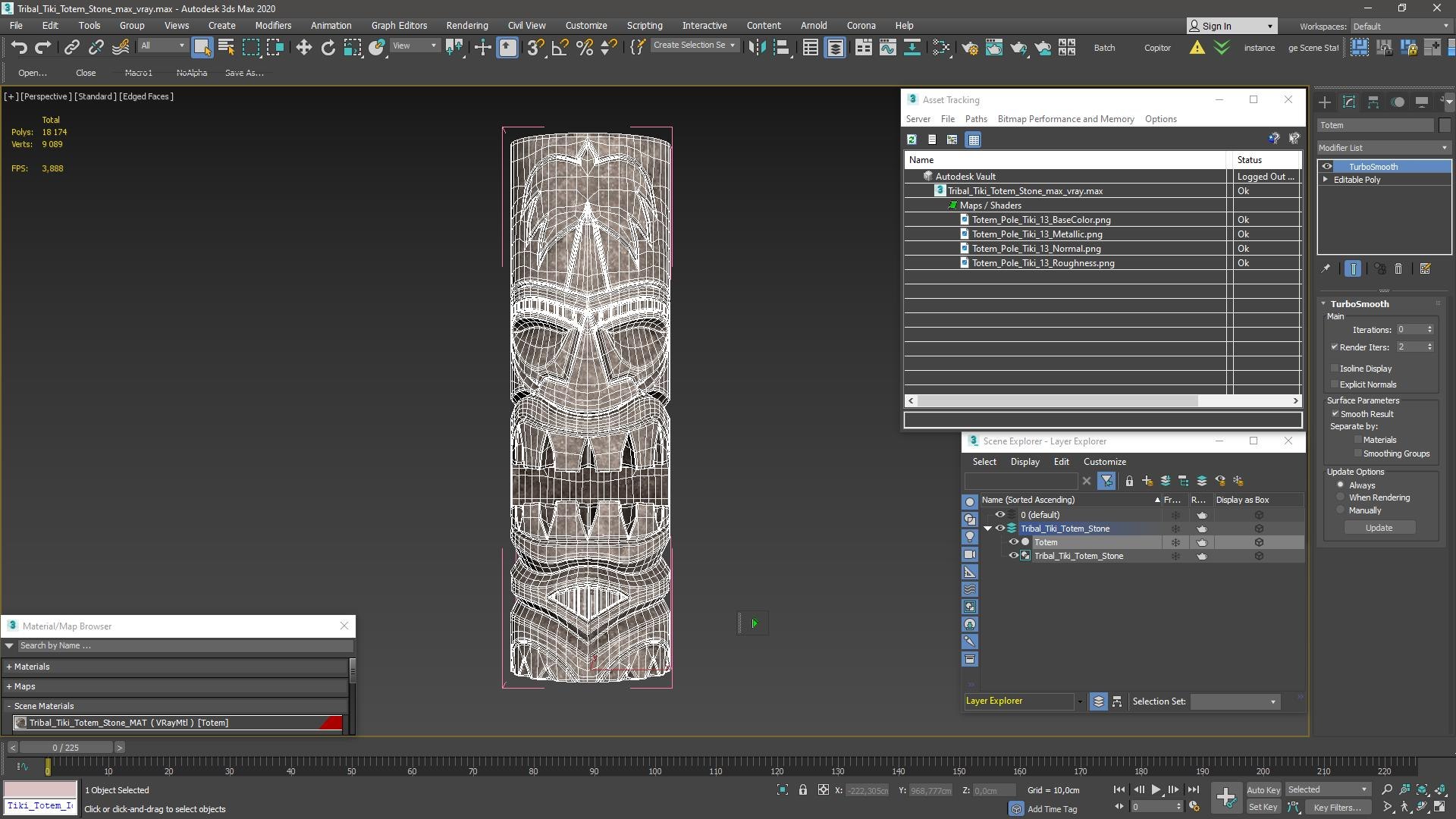
Task: Expand the Maps group in browser
Action: pyautogui.click(x=9, y=686)
